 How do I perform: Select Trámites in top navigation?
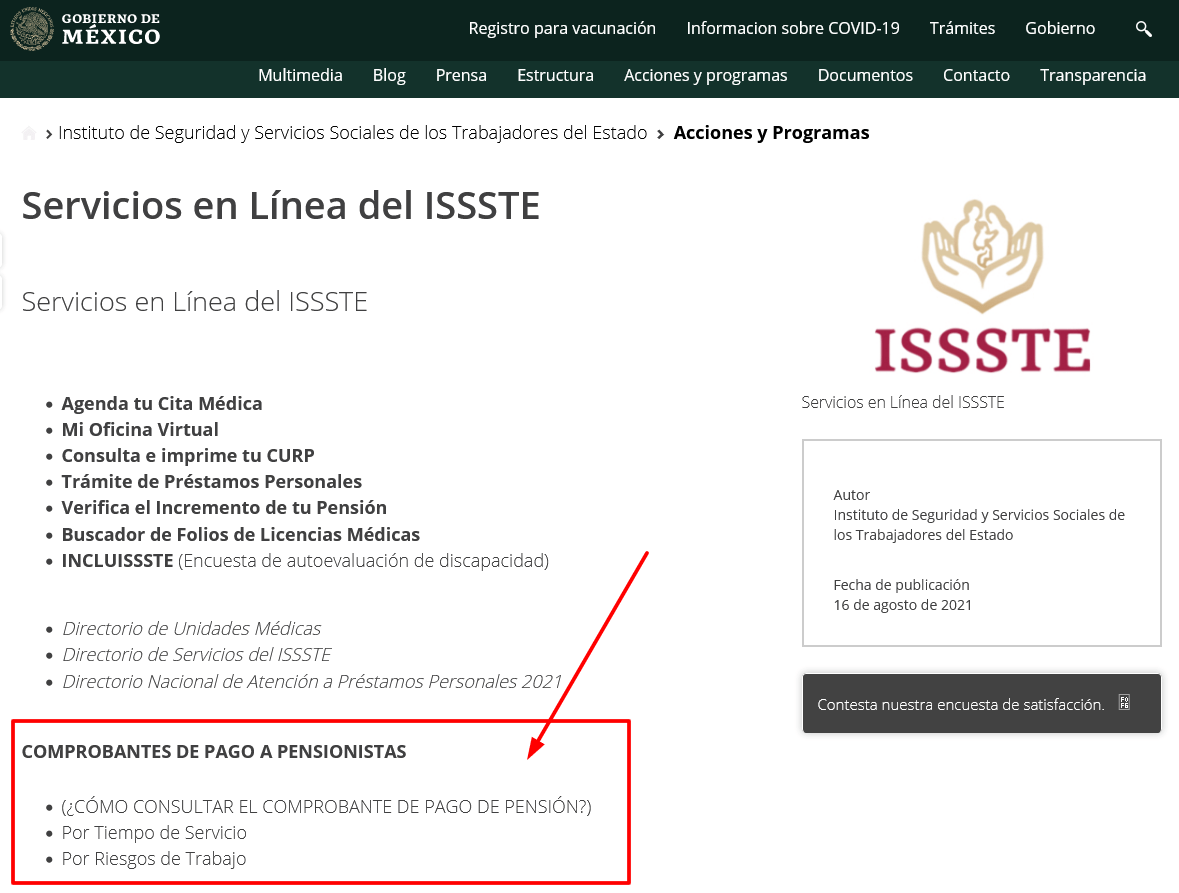pyautogui.click(x=962, y=29)
